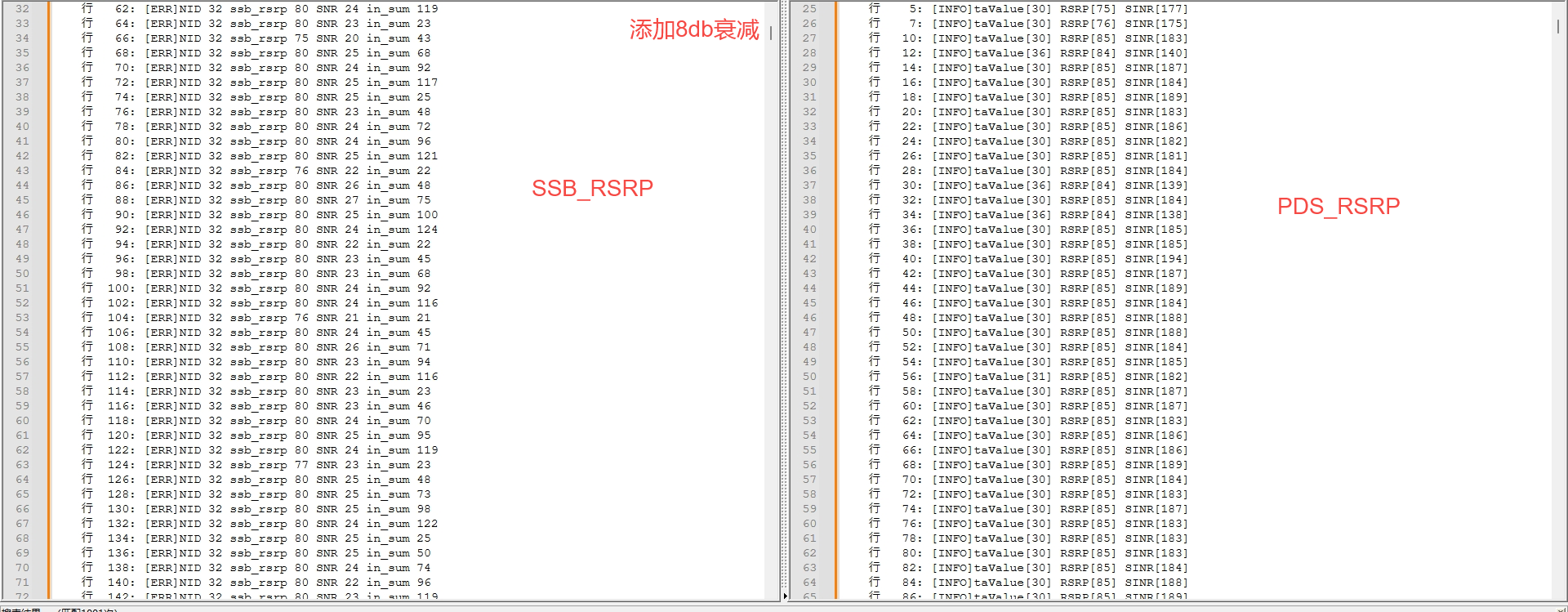Click the red SSB_RSRP annotation label

point(592,189)
